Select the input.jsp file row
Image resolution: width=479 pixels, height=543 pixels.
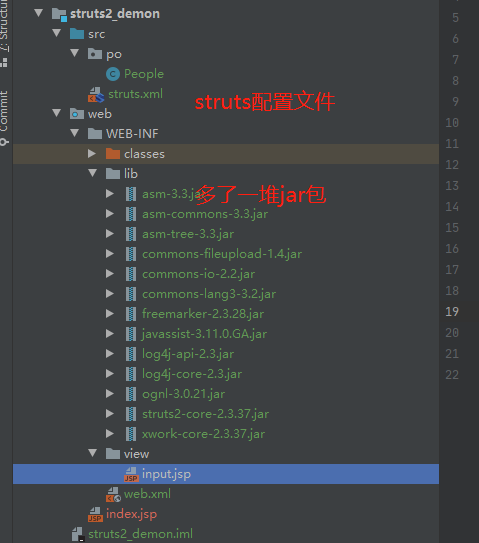tap(226, 474)
